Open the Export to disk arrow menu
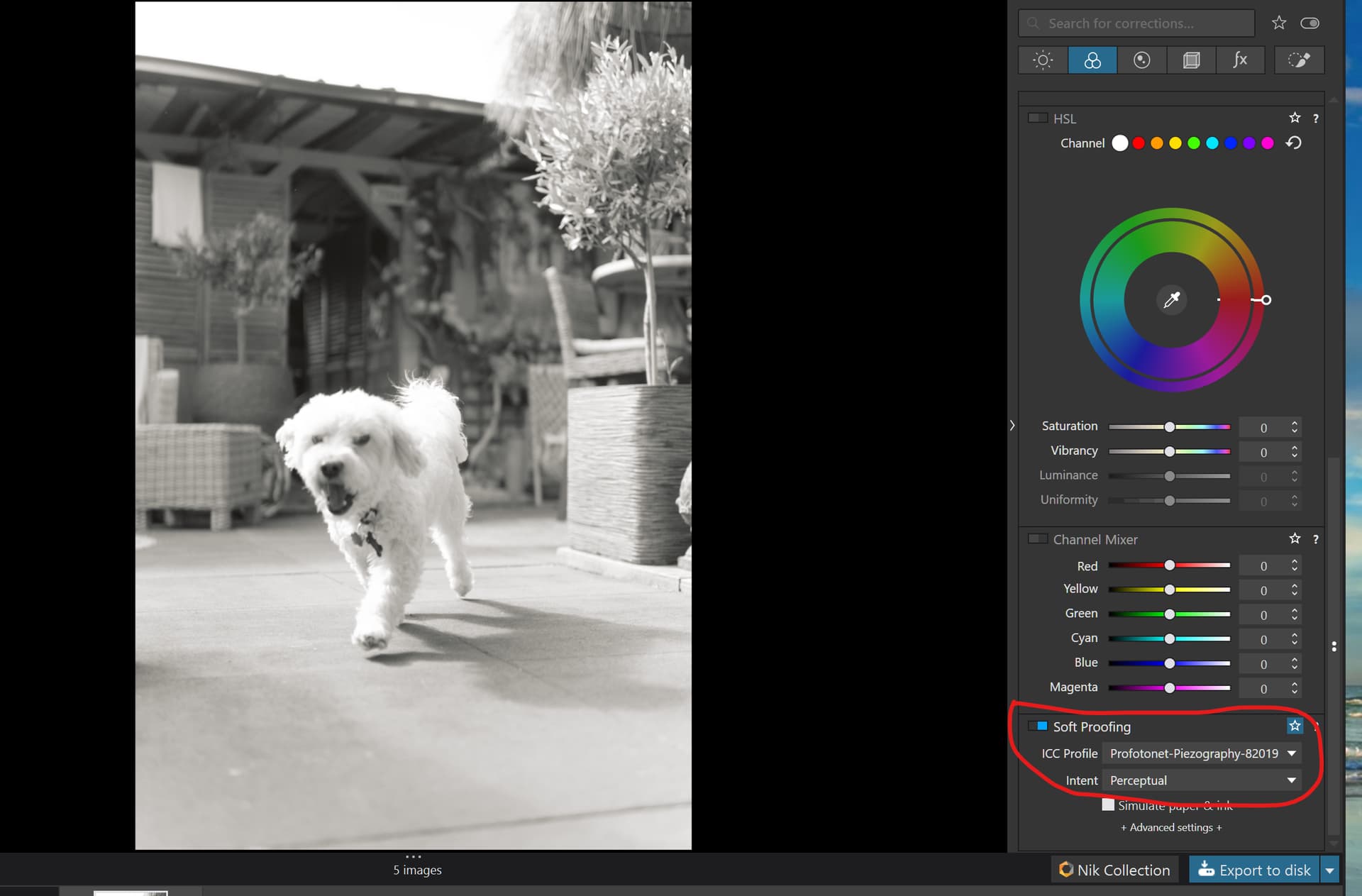The image size is (1362, 896). 1329,870
